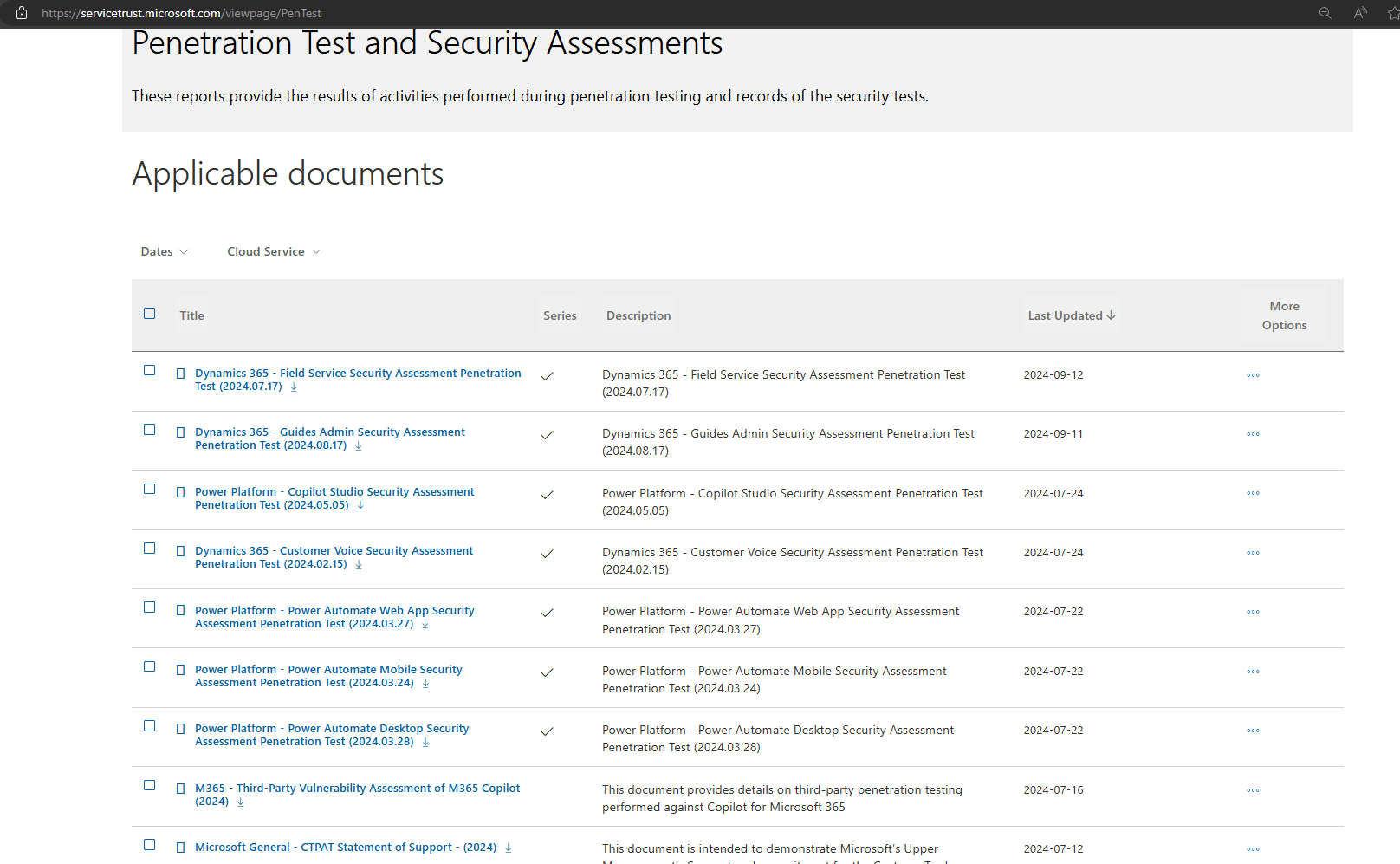Download CTPAT Statement of Support arrow icon
The width and height of the screenshot is (1400, 864).
pos(509,848)
